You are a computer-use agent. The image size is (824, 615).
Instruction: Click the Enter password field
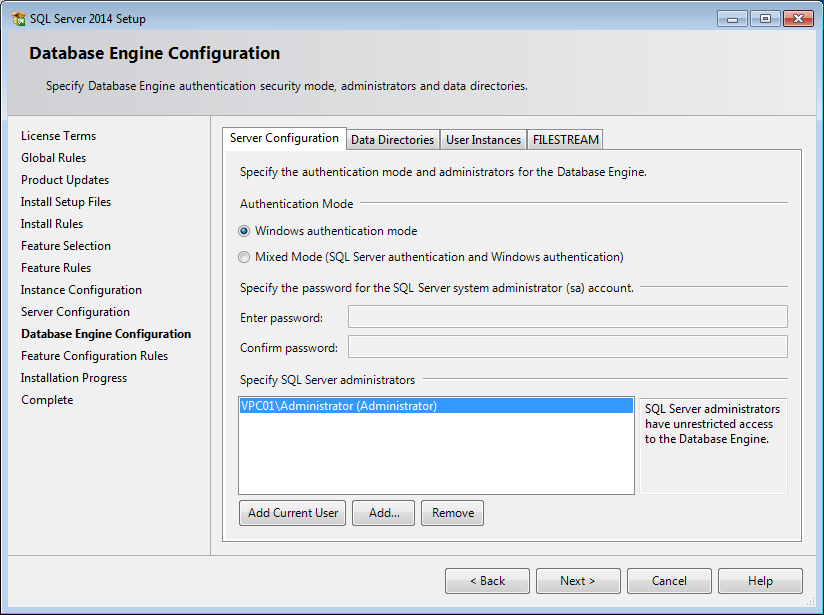click(x=568, y=317)
